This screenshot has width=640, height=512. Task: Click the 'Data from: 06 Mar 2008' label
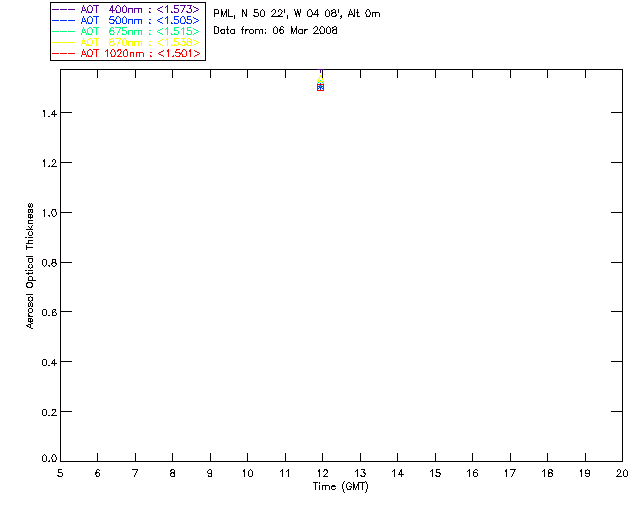[x=275, y=30]
